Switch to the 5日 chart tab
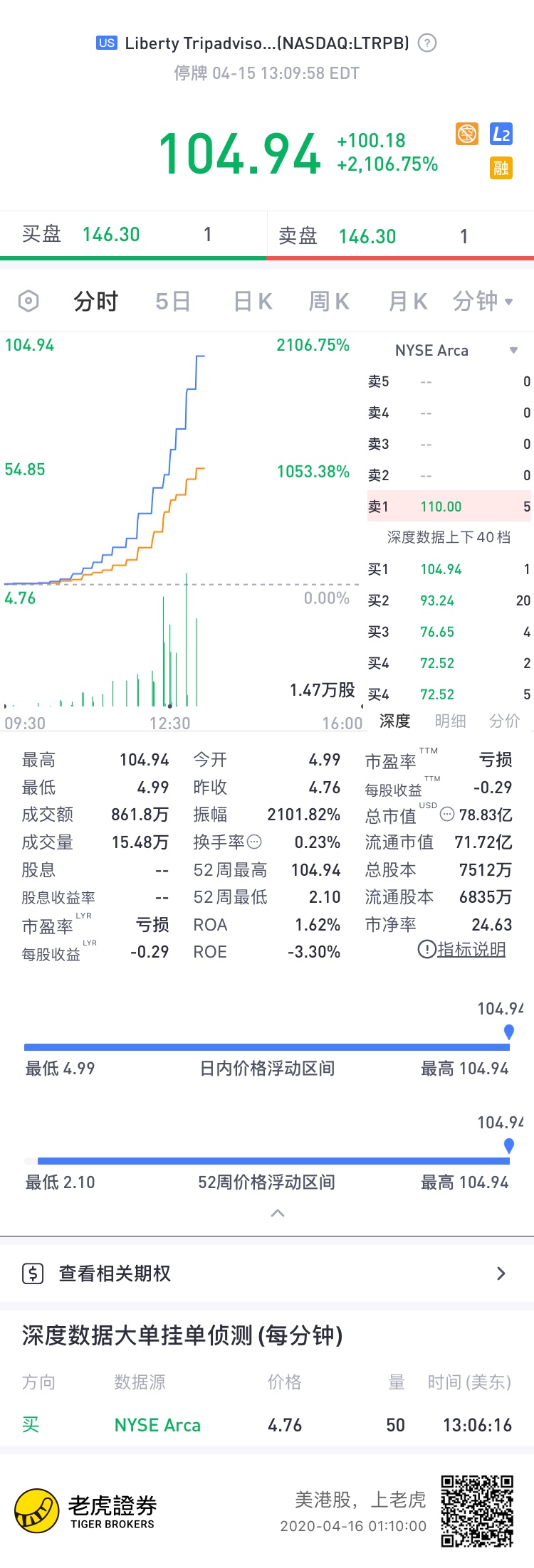This screenshot has width=534, height=1568. (x=173, y=301)
